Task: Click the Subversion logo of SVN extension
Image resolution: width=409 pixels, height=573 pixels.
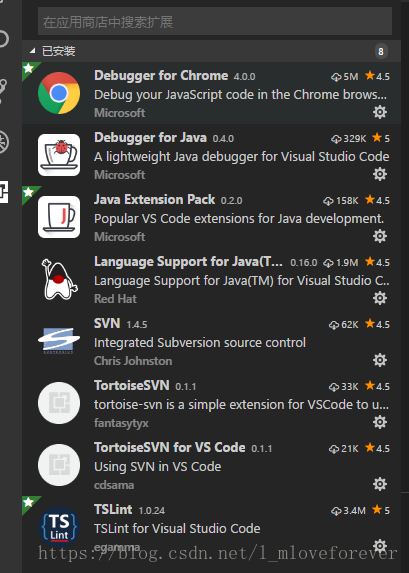Action: tap(59, 341)
